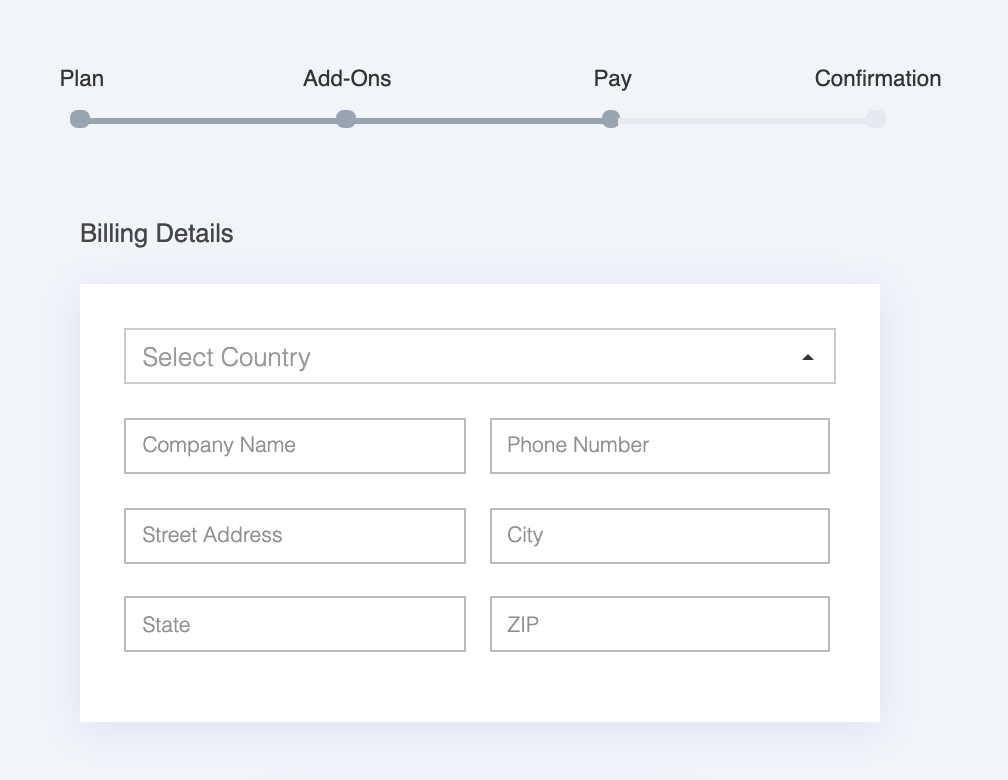
Task: Click progress bar between Plan and Add-Ons
Action: pos(213,121)
